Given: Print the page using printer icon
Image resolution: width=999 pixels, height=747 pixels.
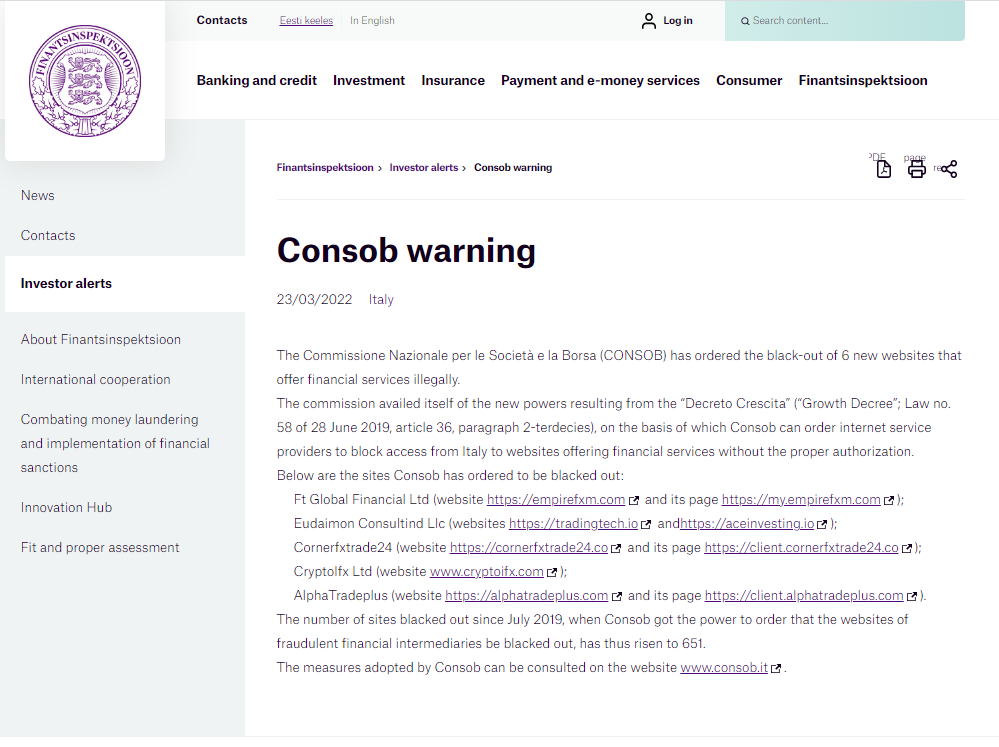Looking at the screenshot, I should point(916,169).
